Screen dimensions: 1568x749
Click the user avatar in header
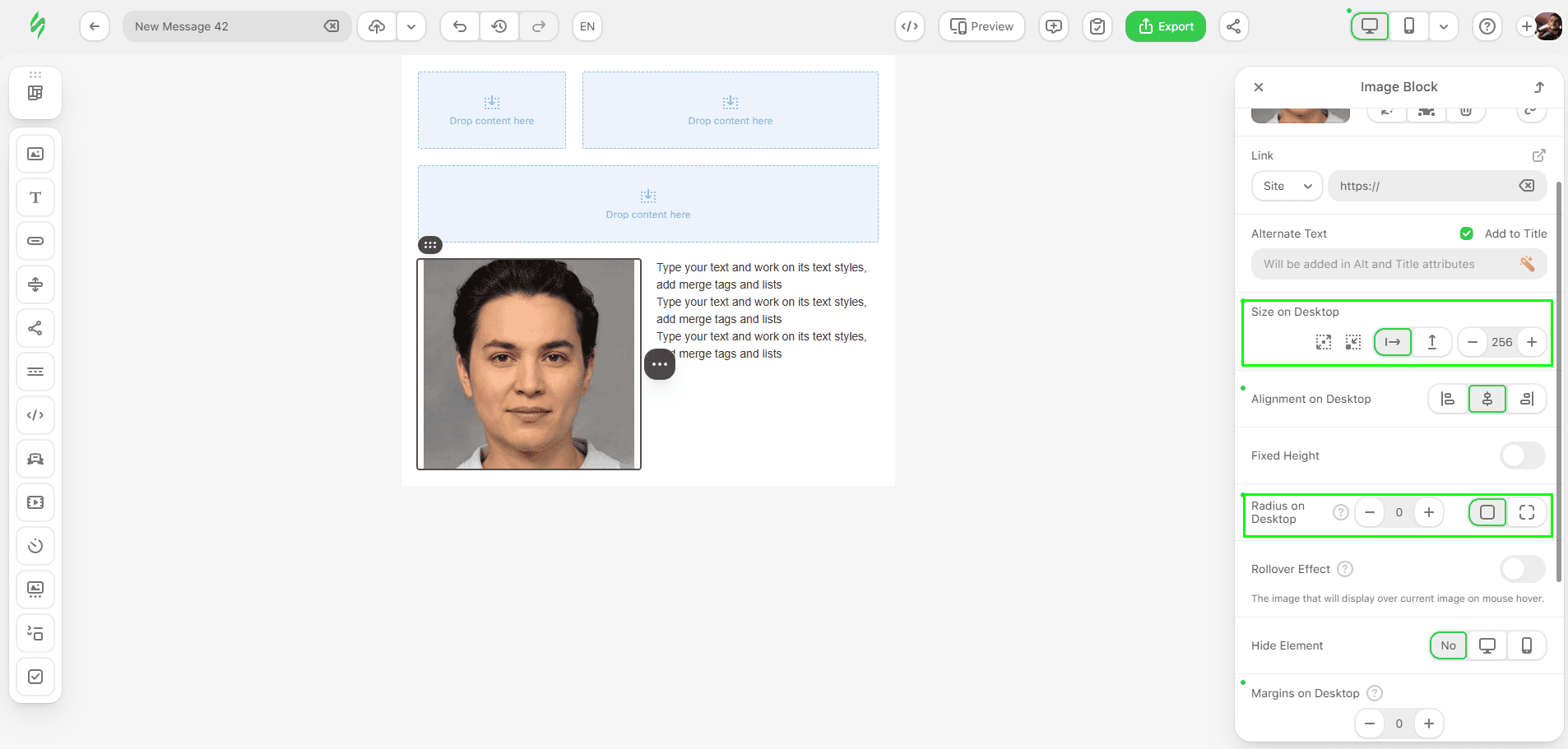coord(1548,26)
